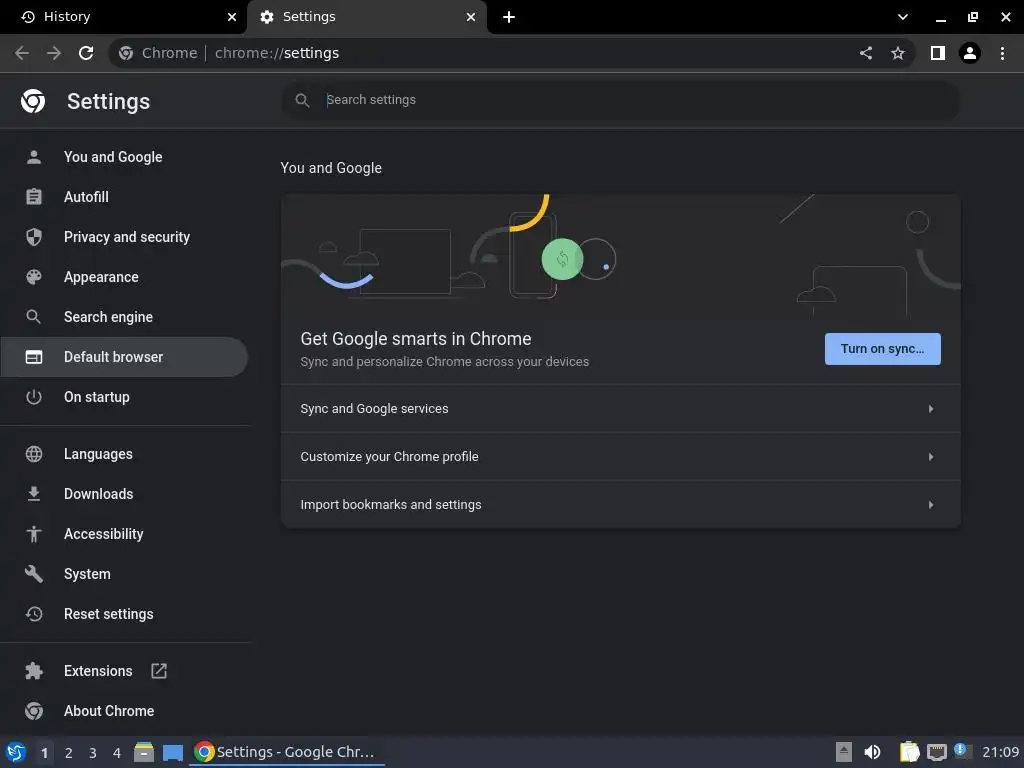The image size is (1024, 768).
Task: Click the clipboard tray icon
Action: tap(909, 752)
